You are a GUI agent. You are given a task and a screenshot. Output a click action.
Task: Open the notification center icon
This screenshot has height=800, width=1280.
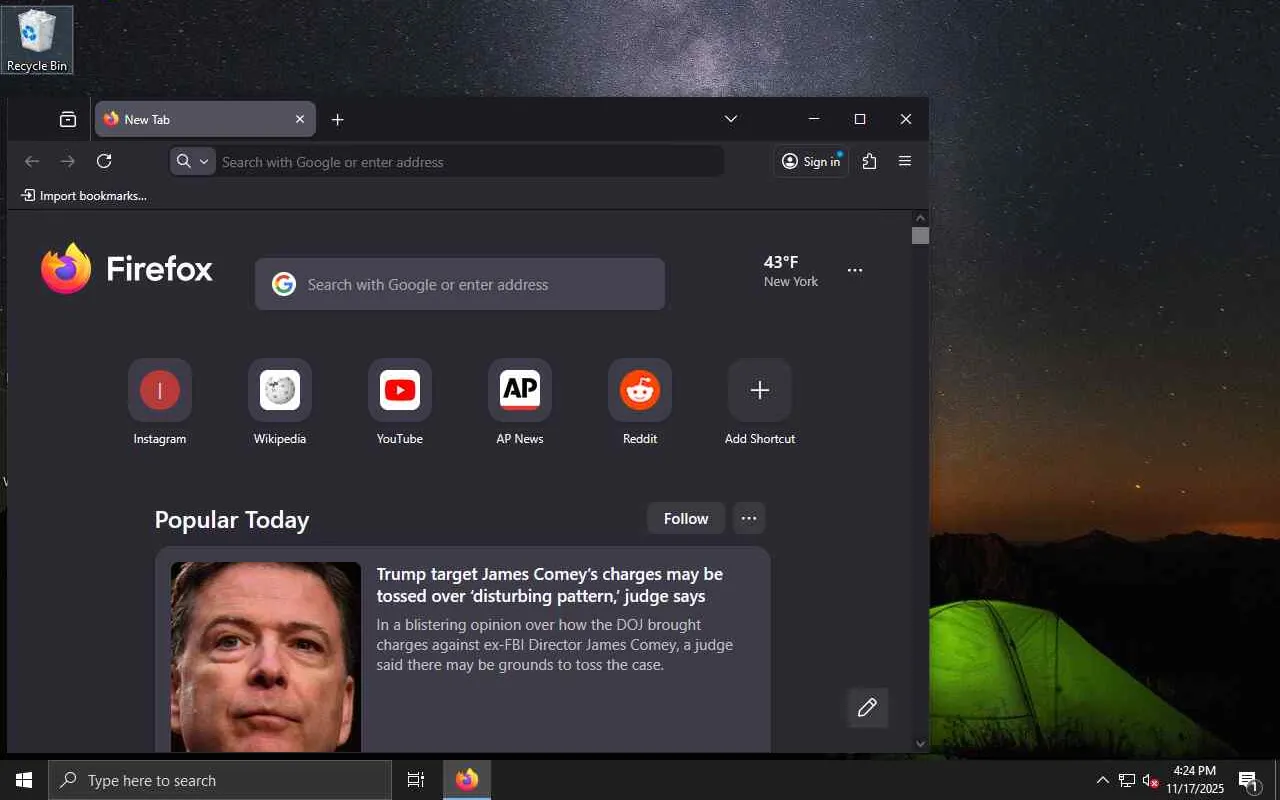(1248, 780)
